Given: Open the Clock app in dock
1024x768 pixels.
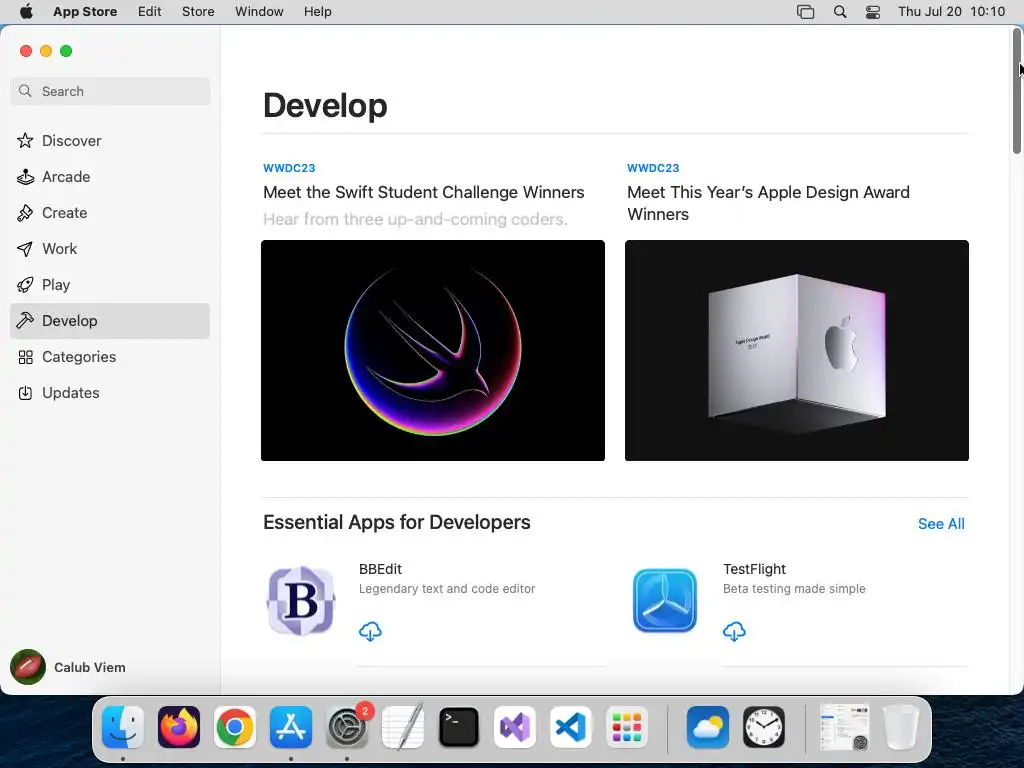Looking at the screenshot, I should click(x=764, y=727).
